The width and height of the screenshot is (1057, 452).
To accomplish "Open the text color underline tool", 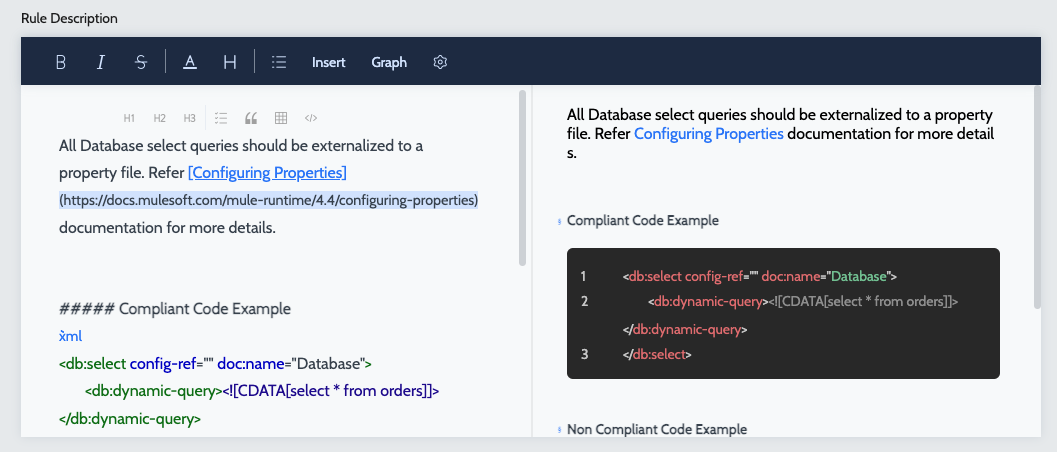I will (190, 63).
